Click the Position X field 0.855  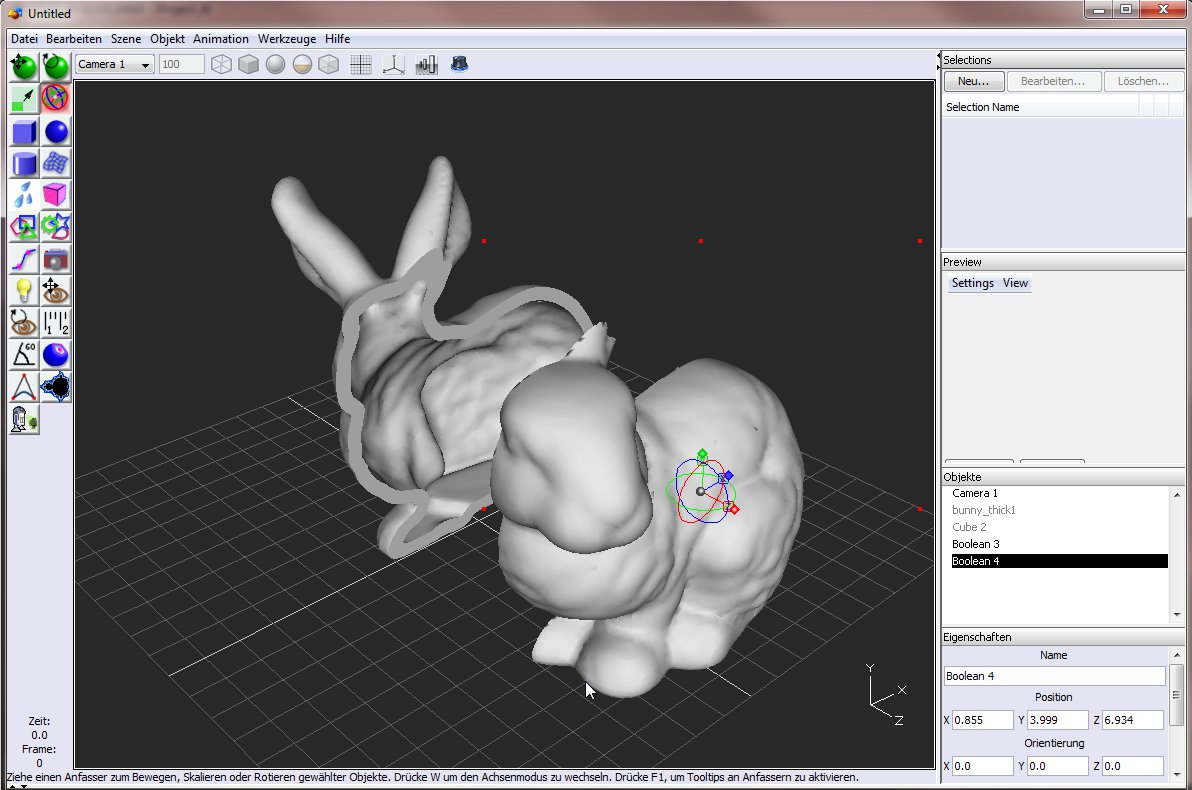point(982,720)
